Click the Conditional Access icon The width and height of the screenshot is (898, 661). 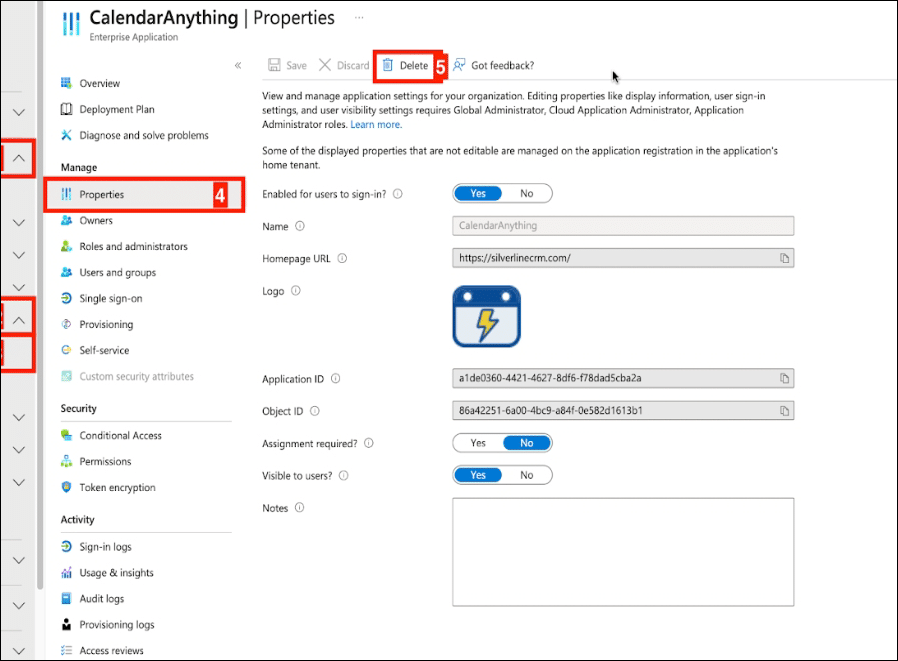(66, 435)
